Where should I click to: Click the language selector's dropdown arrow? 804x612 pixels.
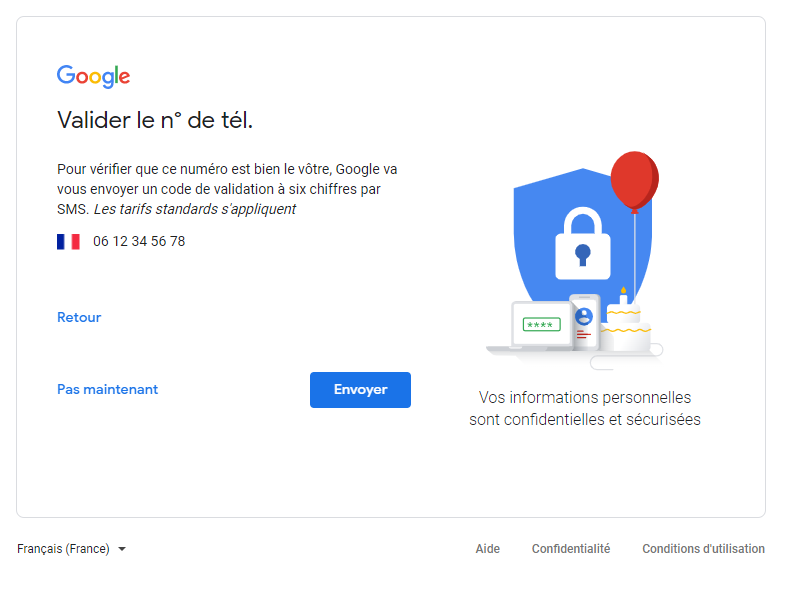122,549
